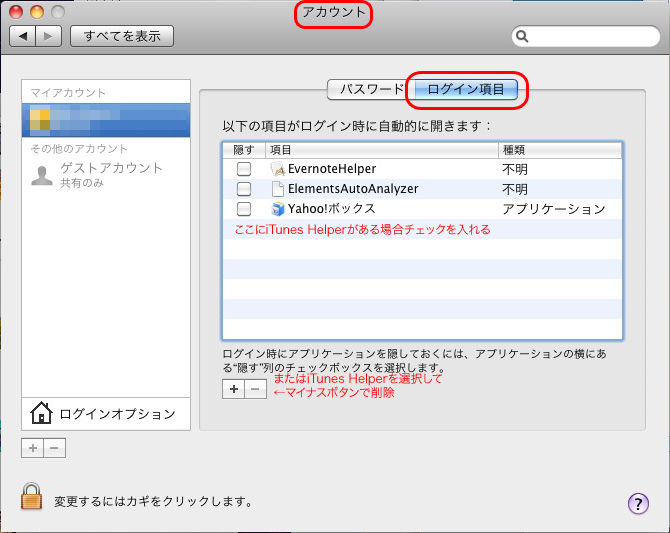Select the EvernoteHelper login item
The width and height of the screenshot is (670, 533).
coord(422,169)
